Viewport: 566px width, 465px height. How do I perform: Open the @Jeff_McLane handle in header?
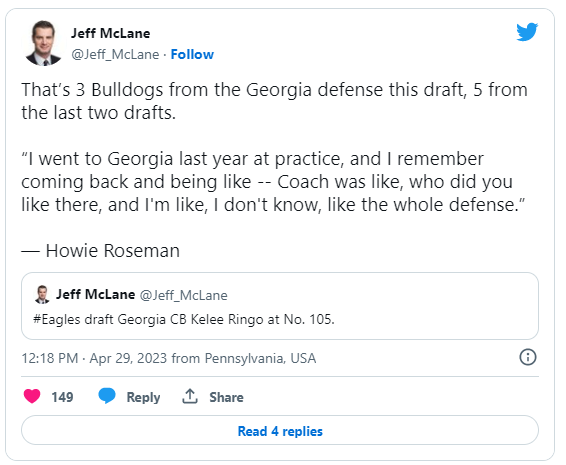pos(115,55)
